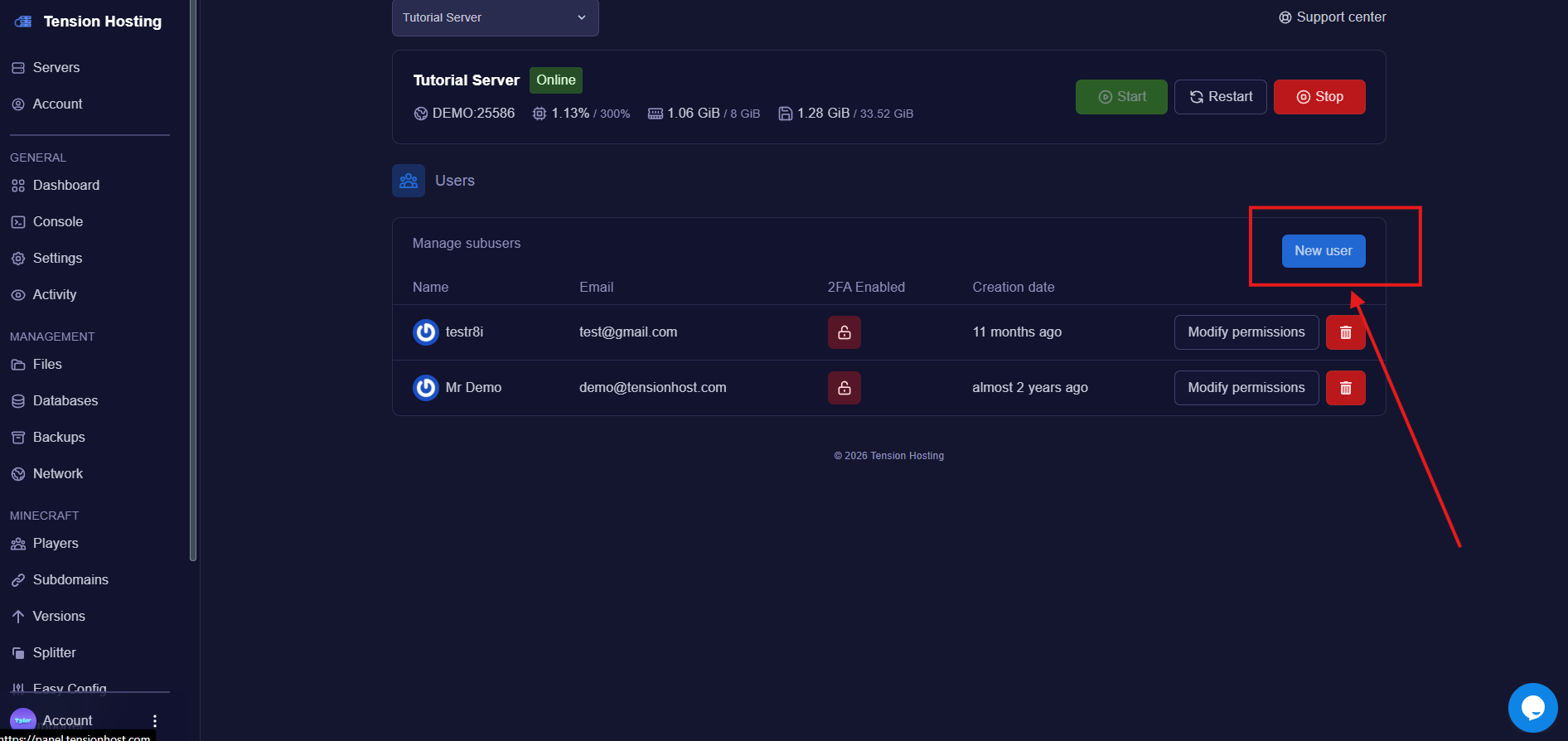The image size is (1568, 741).
Task: Click the three-dot menu beside bottom Account
Action: tap(155, 720)
